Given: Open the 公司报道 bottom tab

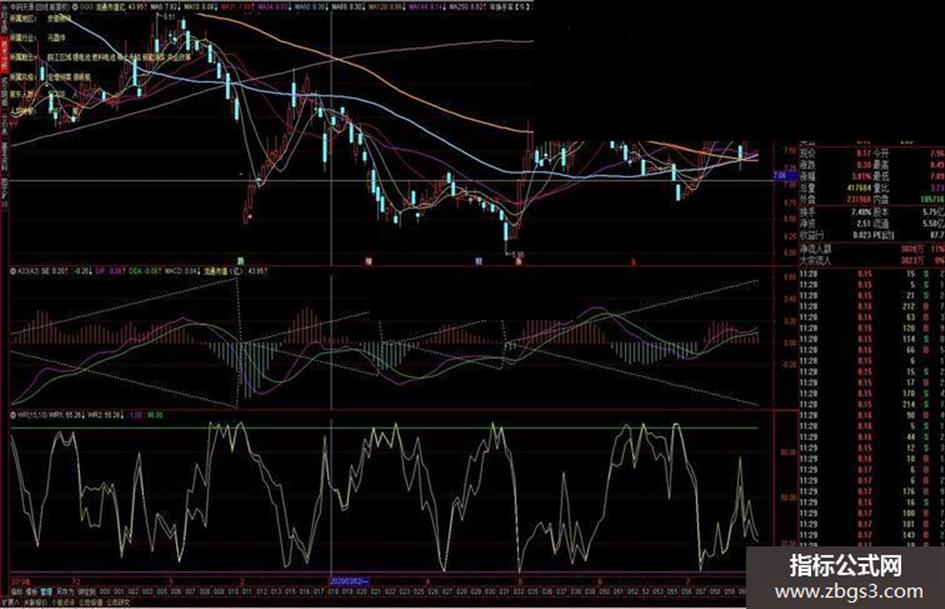Looking at the screenshot, I should (90, 602).
